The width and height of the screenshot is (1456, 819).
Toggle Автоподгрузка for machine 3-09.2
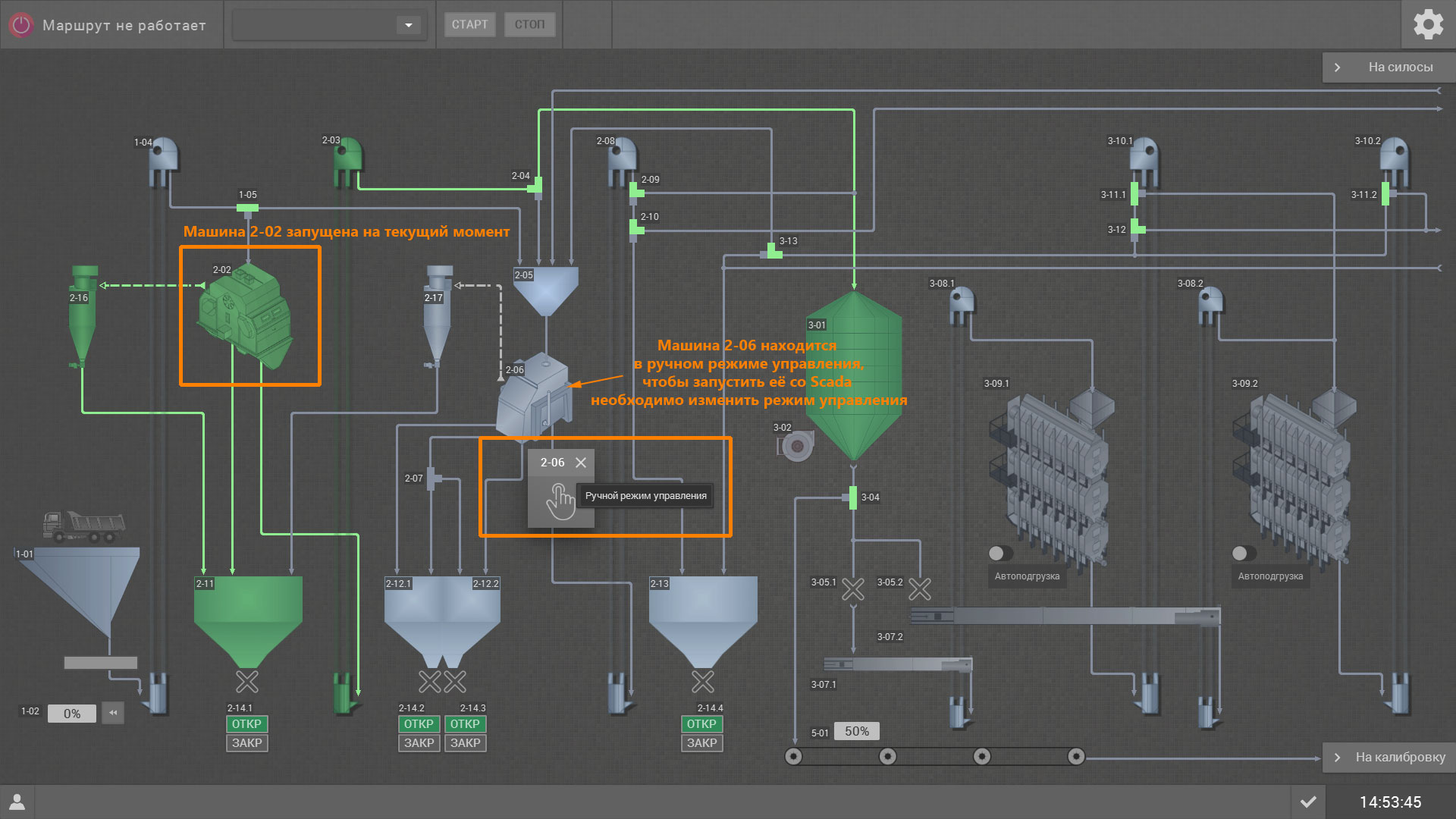(x=1244, y=553)
